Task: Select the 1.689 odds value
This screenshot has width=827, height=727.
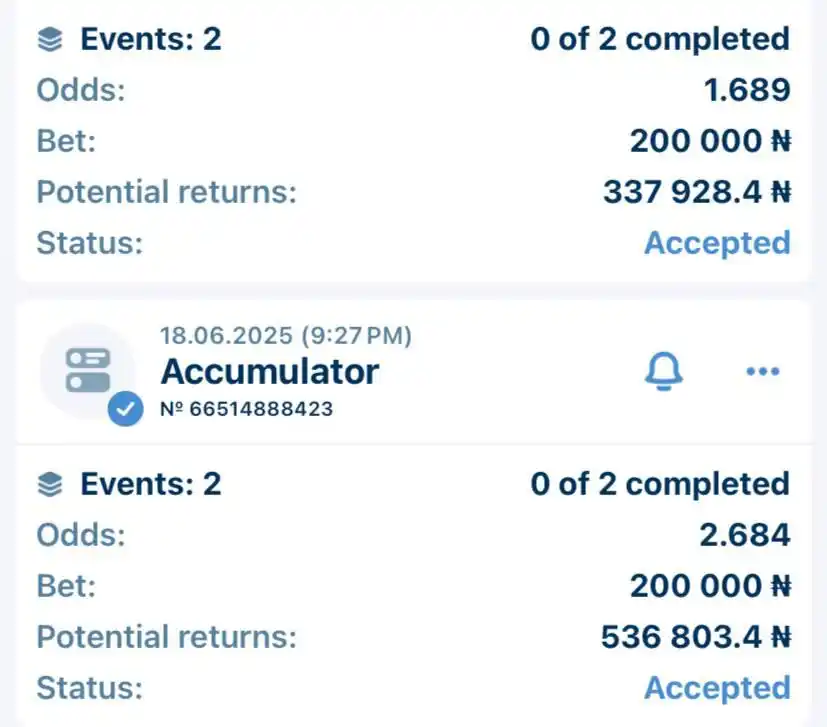Action: pos(747,90)
